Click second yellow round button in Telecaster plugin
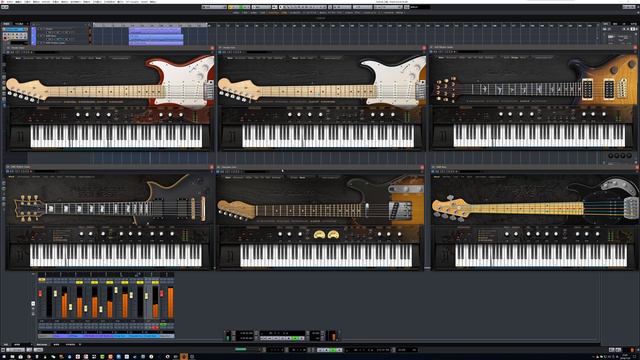Screen dimensions: 640x360 point(333,234)
